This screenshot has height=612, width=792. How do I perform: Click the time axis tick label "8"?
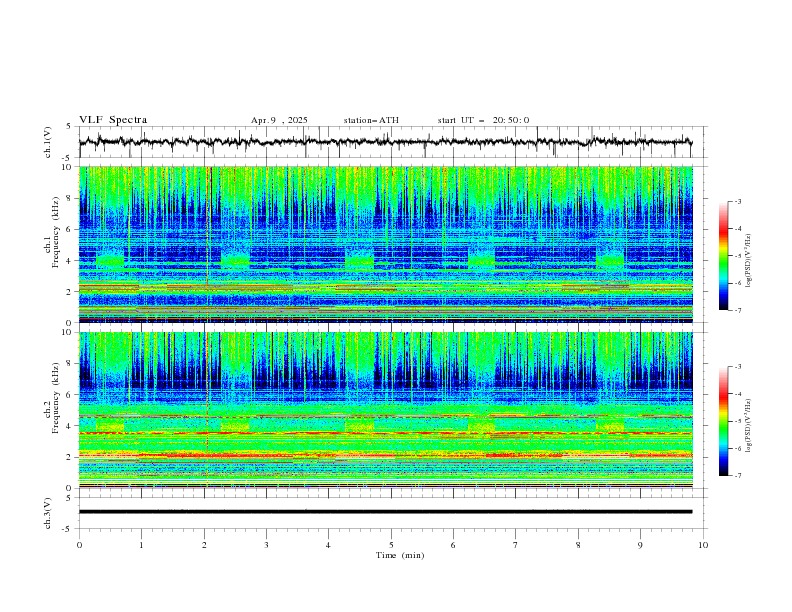578,545
